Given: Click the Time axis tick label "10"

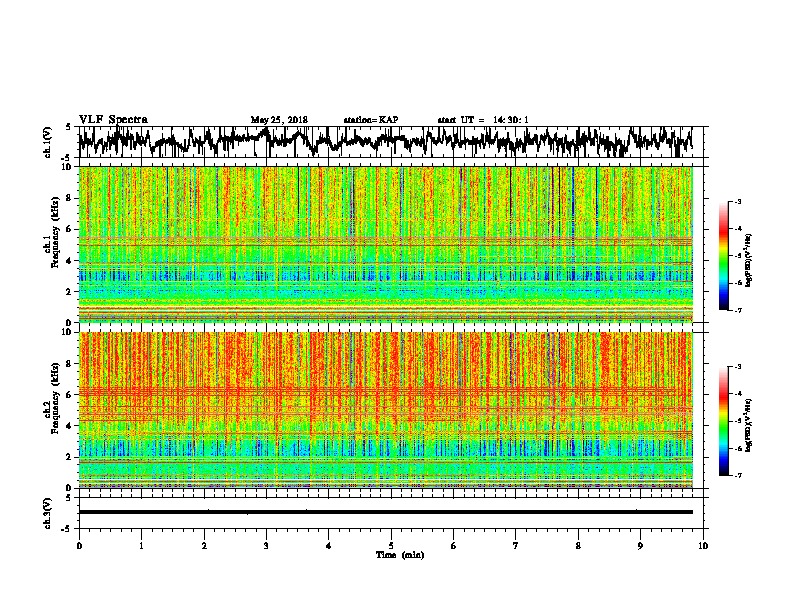Looking at the screenshot, I should click(703, 546).
